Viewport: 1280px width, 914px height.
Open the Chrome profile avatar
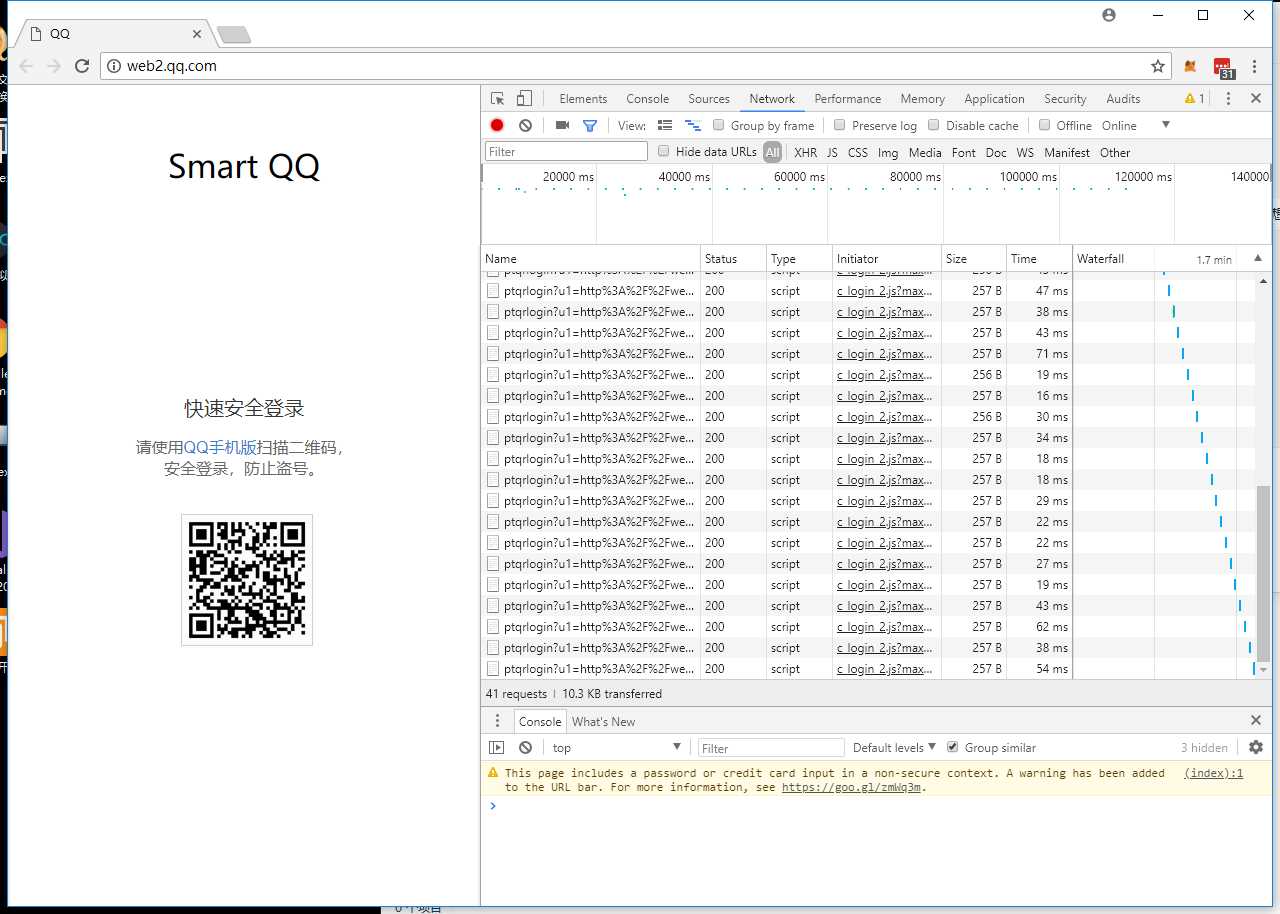(x=1108, y=15)
